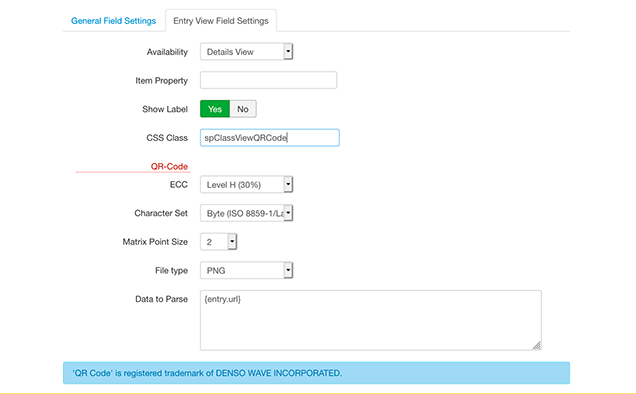Open the ECC level dropdown
Image resolution: width=636 pixels, height=394 pixels.
pos(246,185)
